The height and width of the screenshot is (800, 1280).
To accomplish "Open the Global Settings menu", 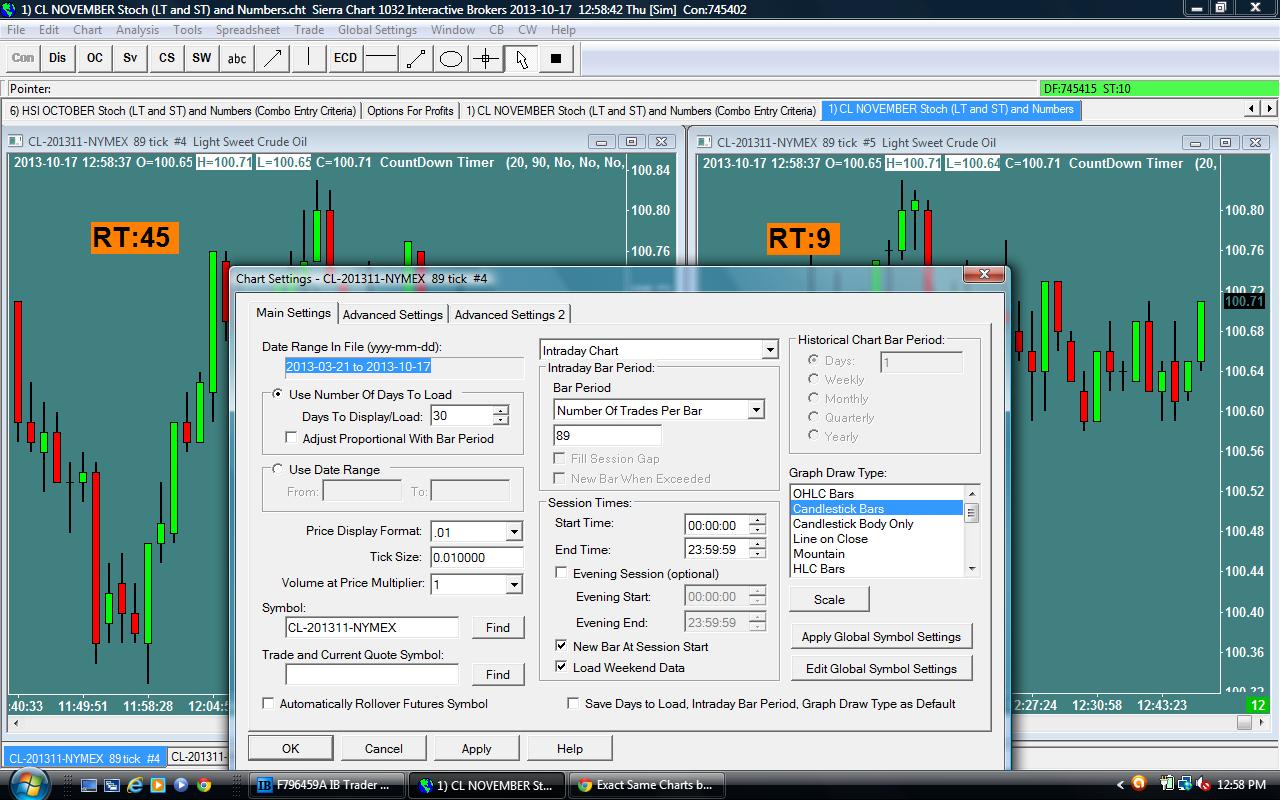I will pos(377,30).
